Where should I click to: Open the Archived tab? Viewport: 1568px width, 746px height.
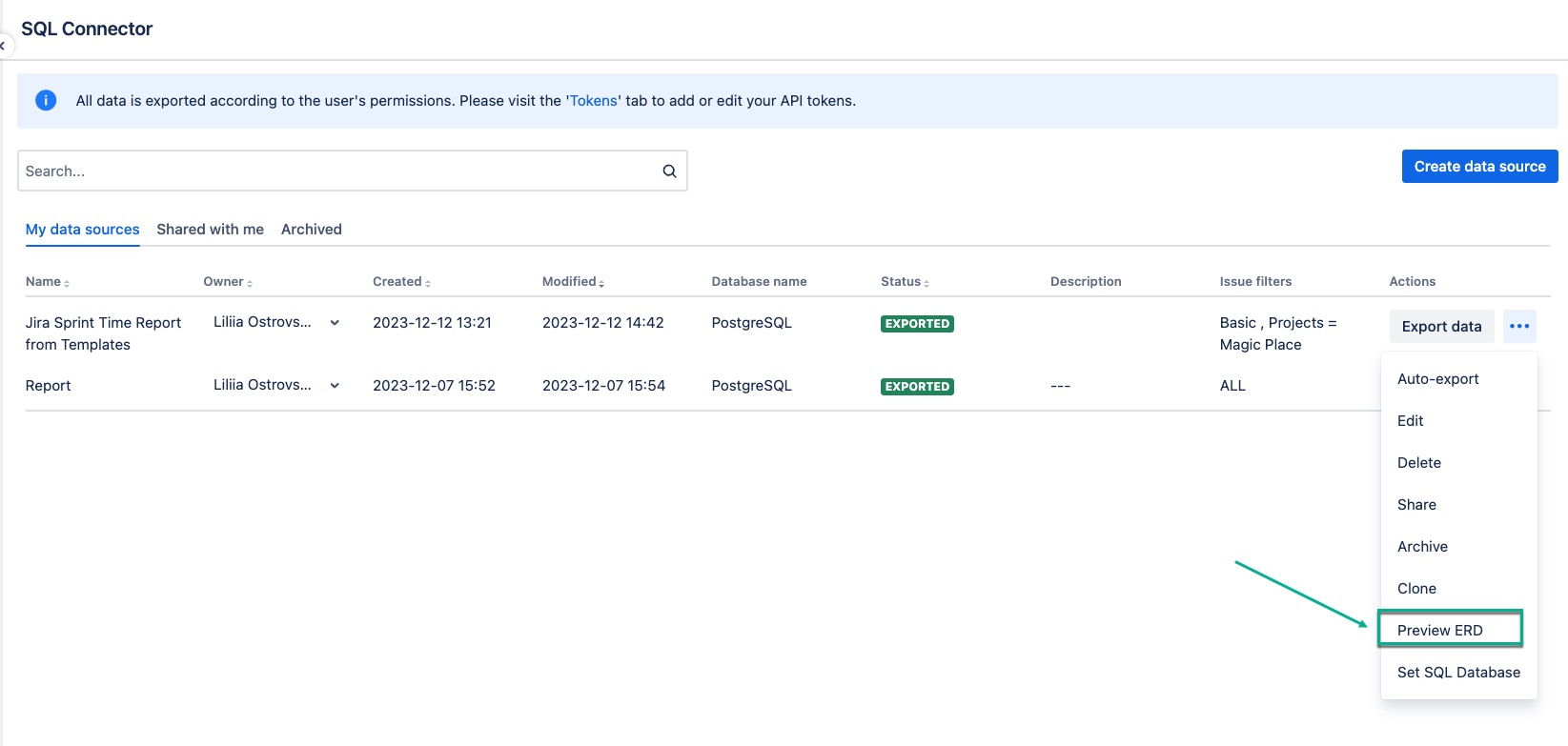tap(311, 230)
